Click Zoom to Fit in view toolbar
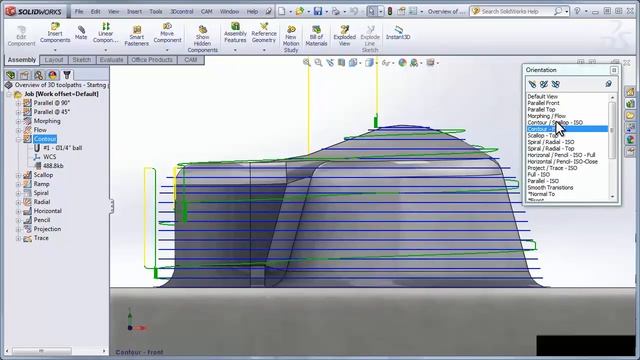Screen dimensions: 640x360 [x=307, y=62]
